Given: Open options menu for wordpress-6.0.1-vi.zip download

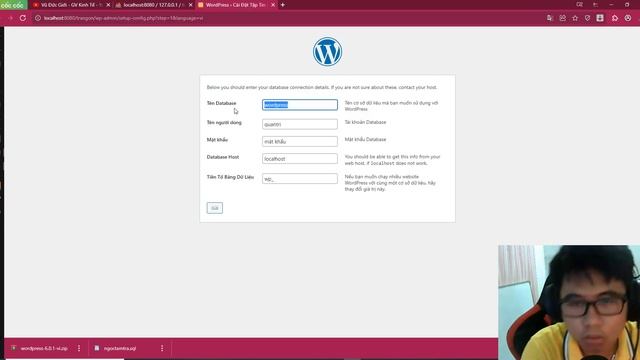Looking at the screenshot, I should point(79,348).
